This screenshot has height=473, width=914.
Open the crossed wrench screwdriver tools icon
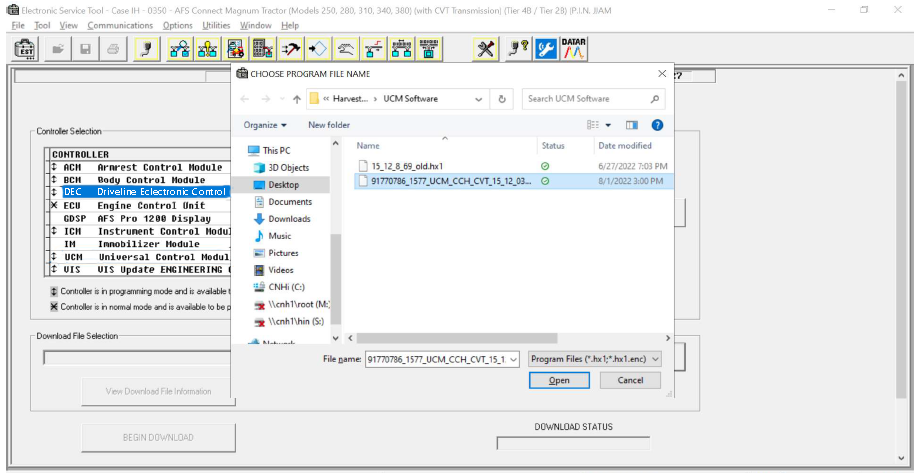tap(485, 49)
